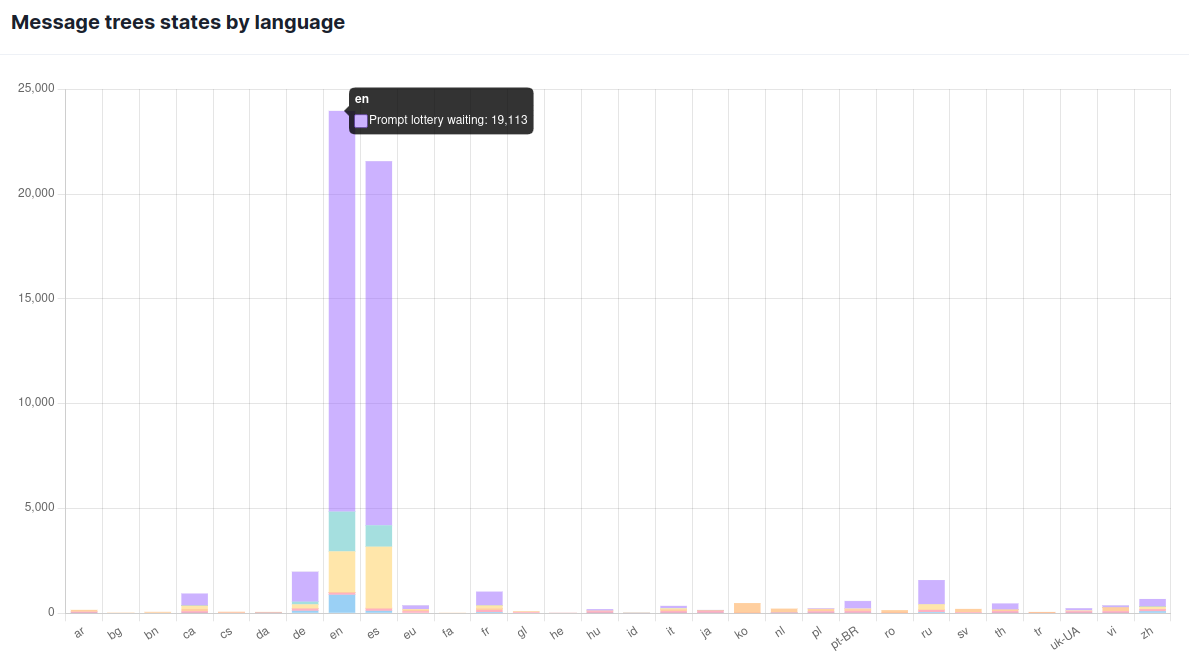The height and width of the screenshot is (656, 1189).
Task: Click the 'ar' x-axis label
Action: pos(79,632)
